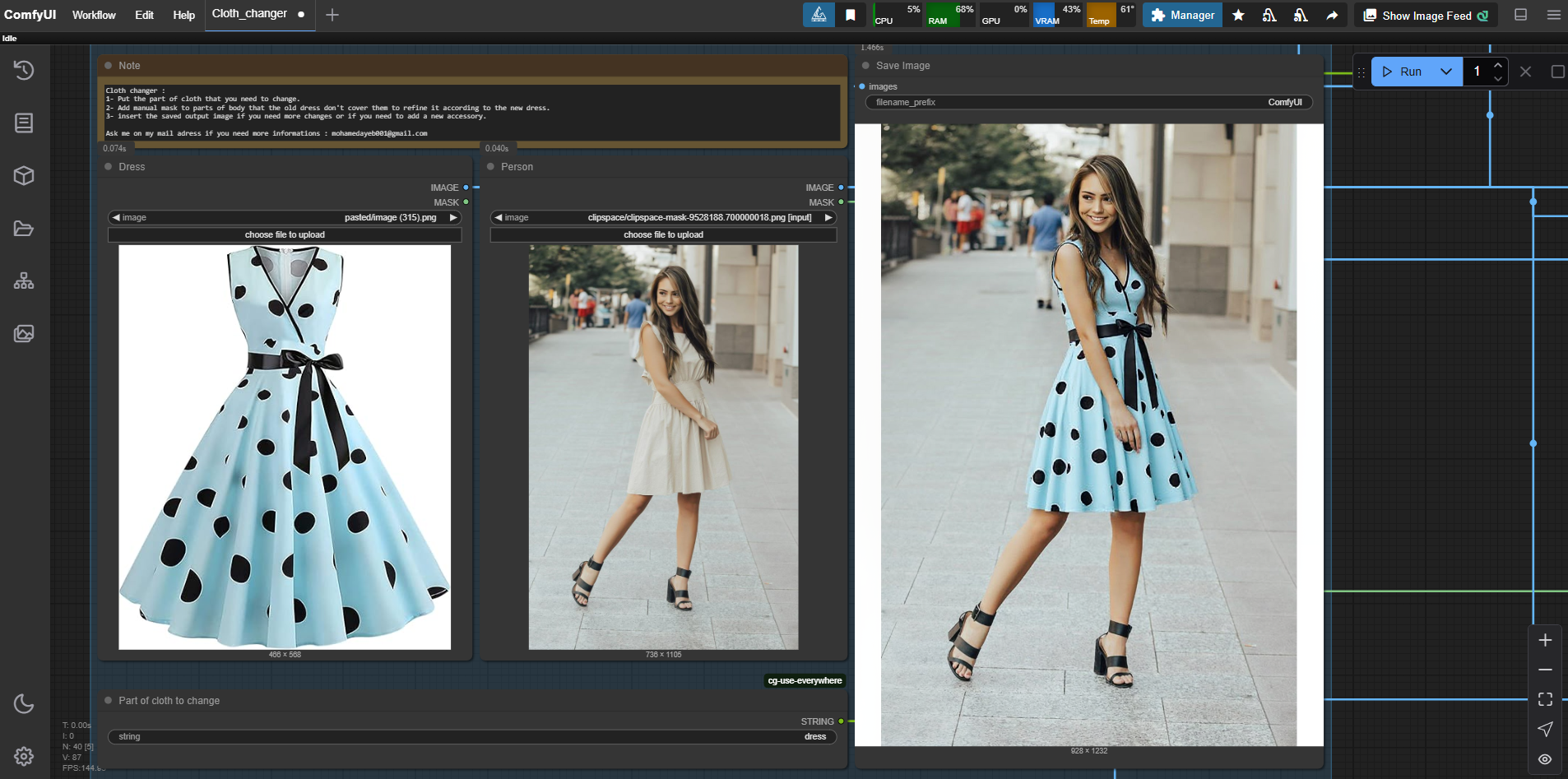Toggle link visibility eye icon
This screenshot has width=1568, height=779.
pyautogui.click(x=1545, y=759)
